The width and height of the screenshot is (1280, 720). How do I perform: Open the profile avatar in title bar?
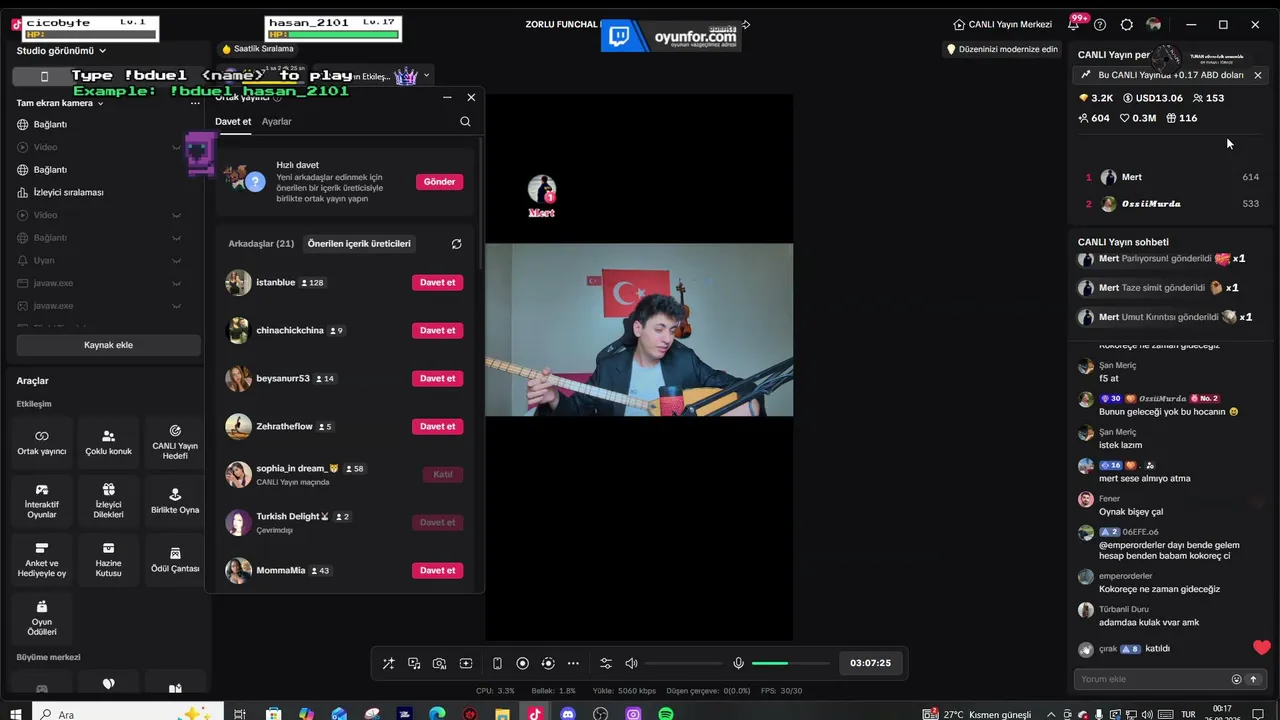coord(1154,24)
